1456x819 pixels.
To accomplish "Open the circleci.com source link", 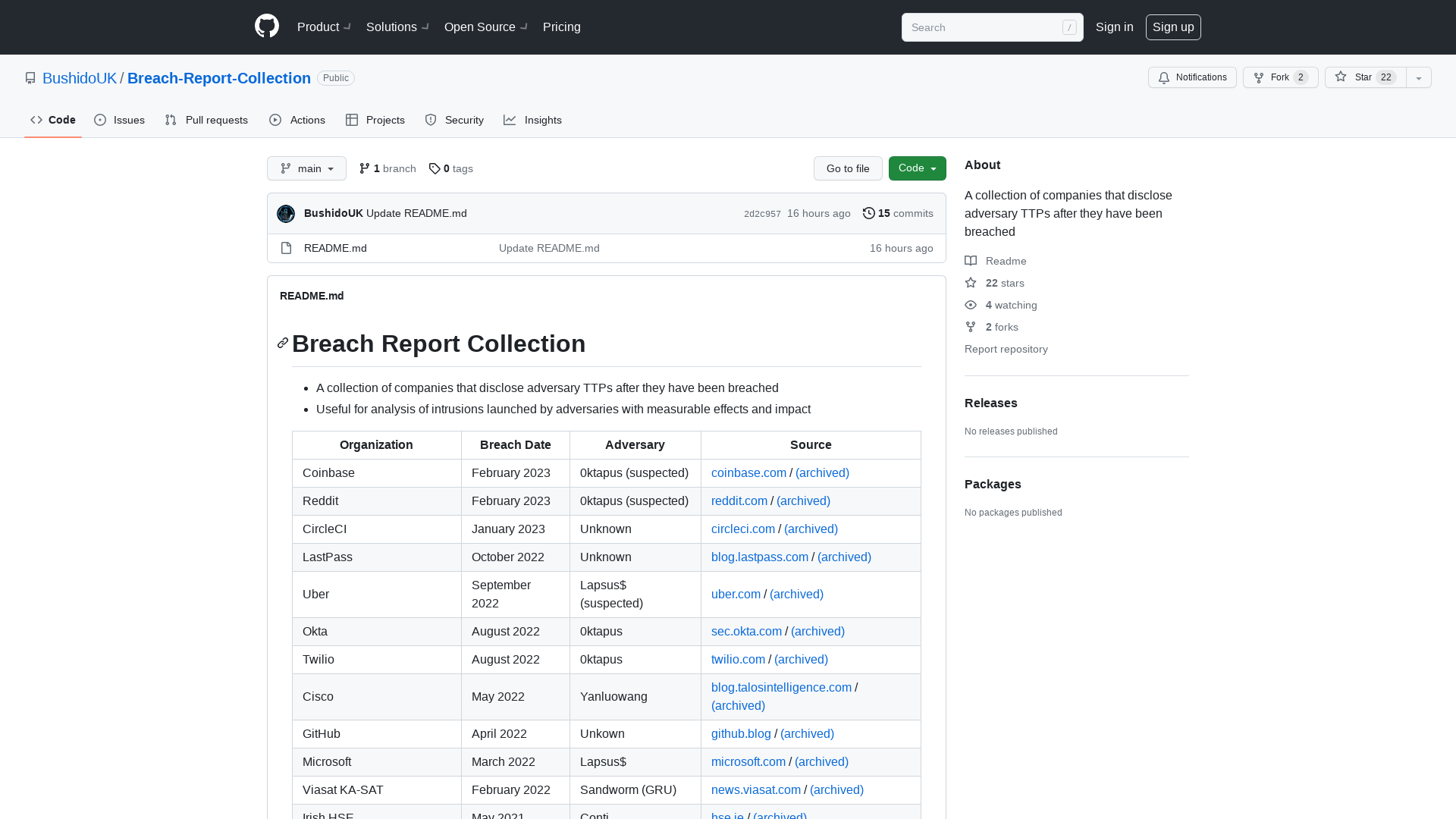I will point(743,529).
